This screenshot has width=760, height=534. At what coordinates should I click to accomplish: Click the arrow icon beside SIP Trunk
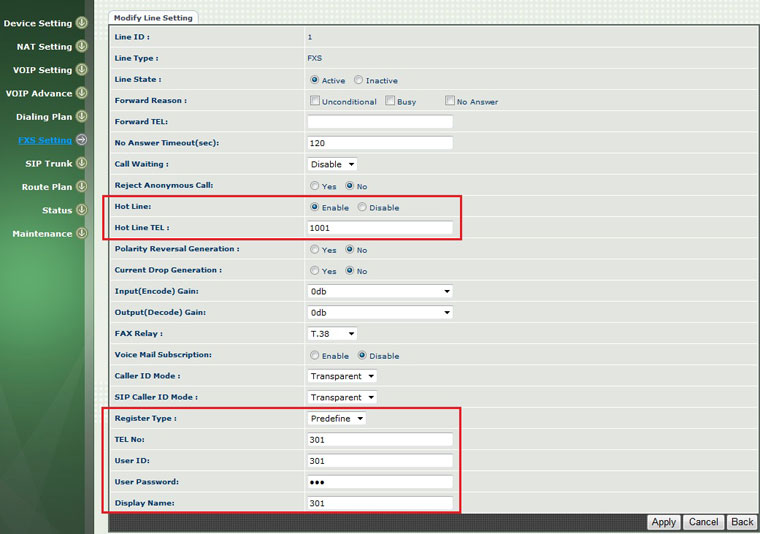point(82,164)
